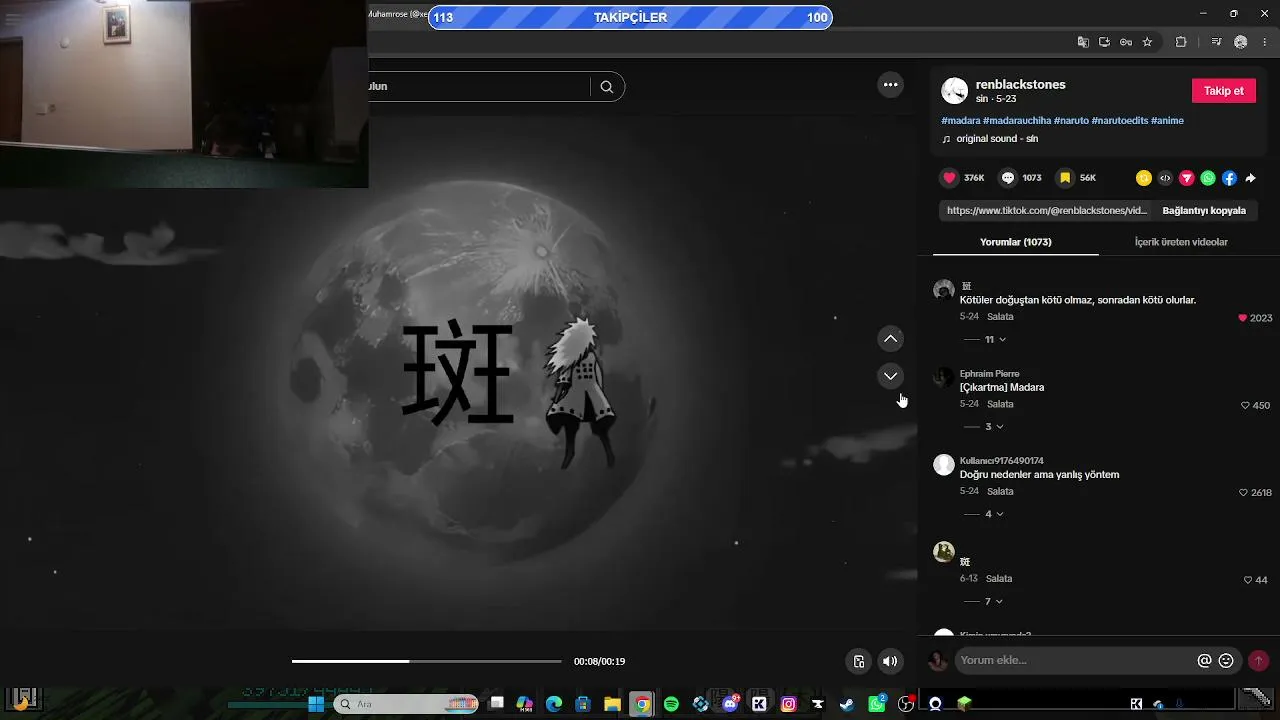
Task: Open Ephraim Pierre's commenter name
Action: 989,374
